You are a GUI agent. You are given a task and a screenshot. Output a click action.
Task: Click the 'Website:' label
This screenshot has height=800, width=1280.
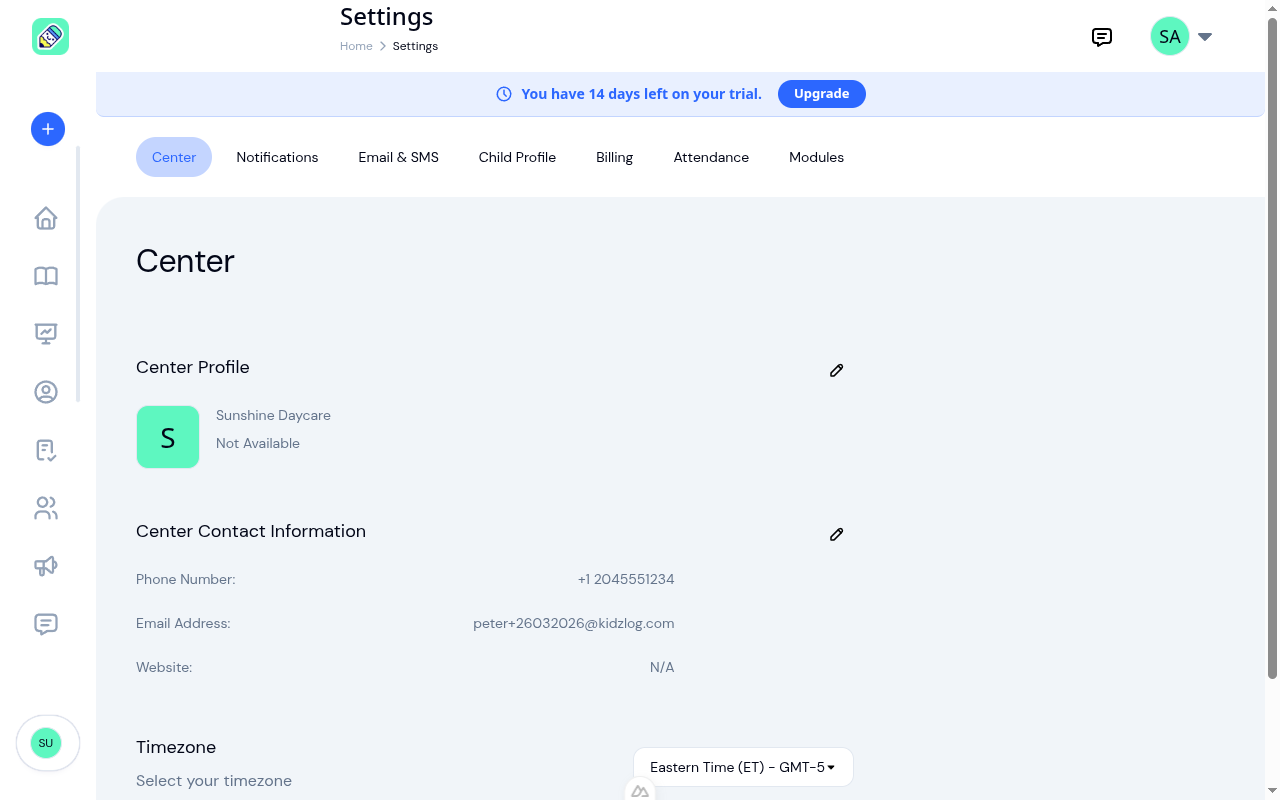(x=164, y=667)
